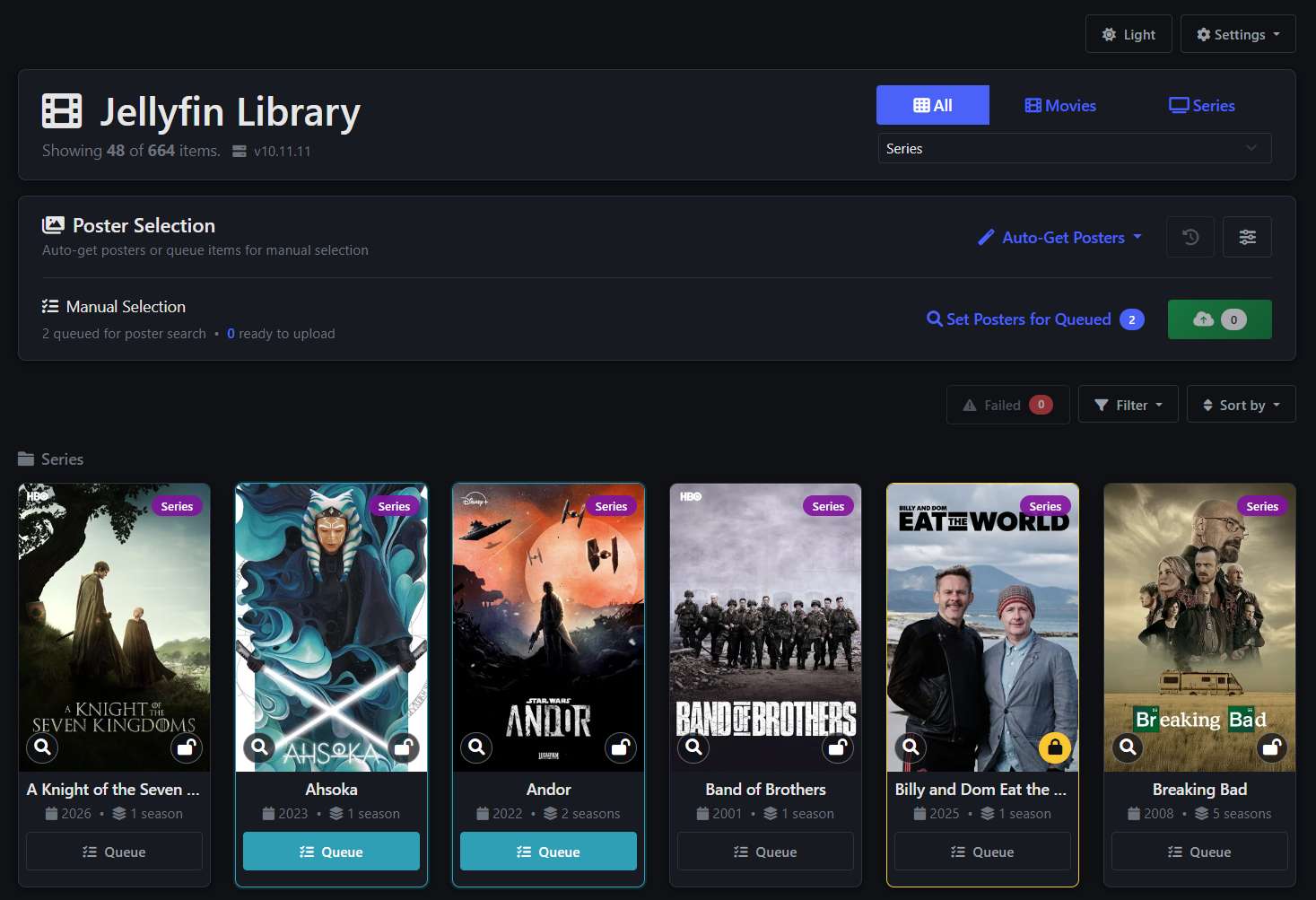Unqueue Ahsoka
1316x900 pixels.
[331, 852]
